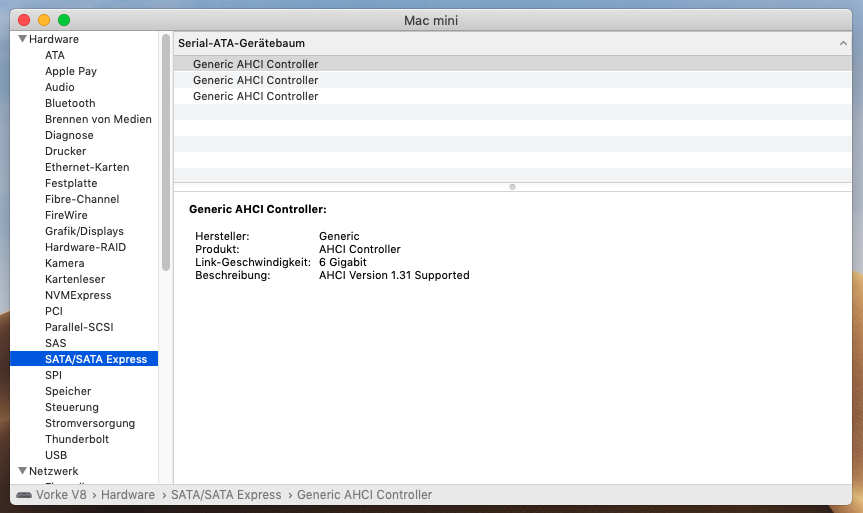Click Vorke V8 in the path bar
The height and width of the screenshot is (513, 863).
[x=61, y=495]
